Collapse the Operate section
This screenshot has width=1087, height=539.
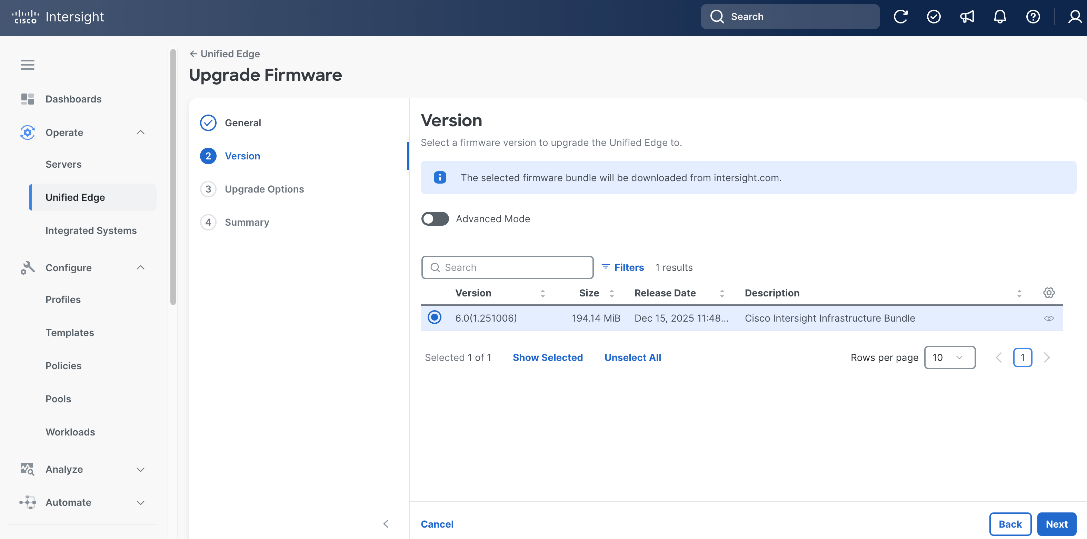click(140, 132)
